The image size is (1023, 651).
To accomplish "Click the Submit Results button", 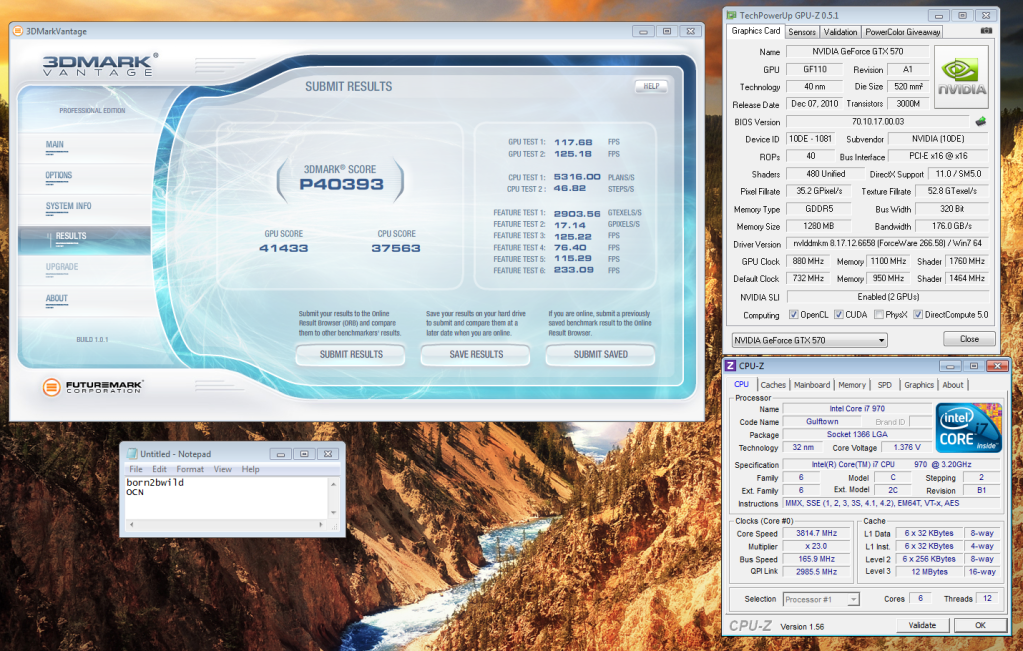I will click(x=351, y=354).
